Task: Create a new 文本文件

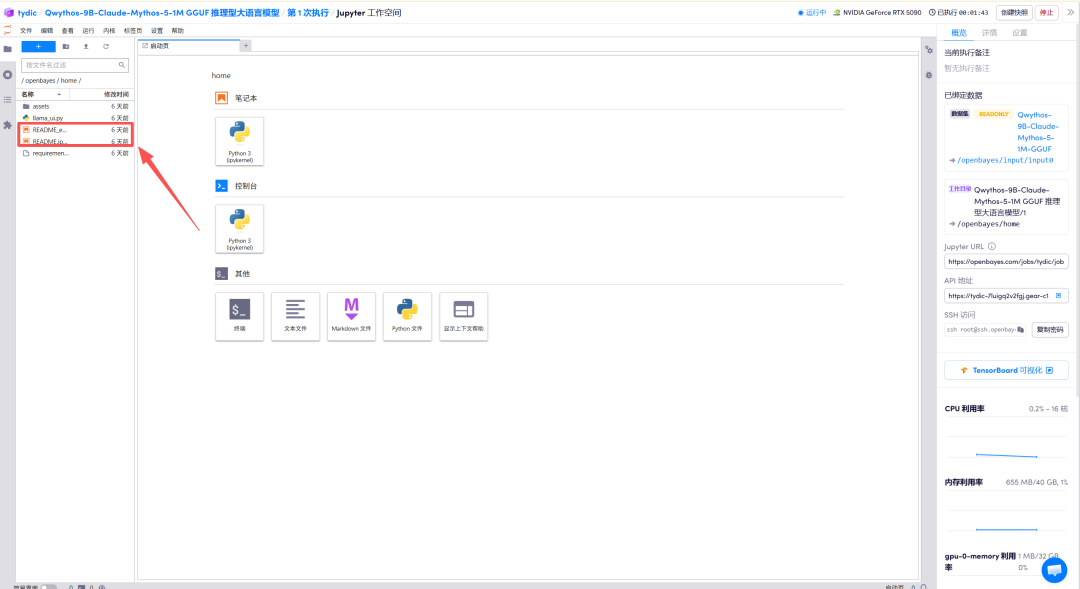Action: click(x=295, y=316)
